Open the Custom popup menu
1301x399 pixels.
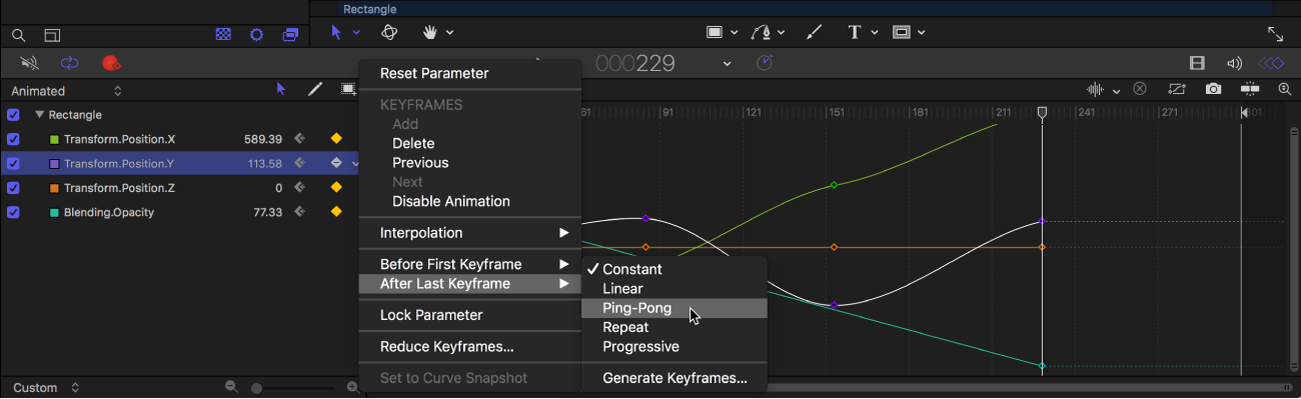tap(46, 388)
